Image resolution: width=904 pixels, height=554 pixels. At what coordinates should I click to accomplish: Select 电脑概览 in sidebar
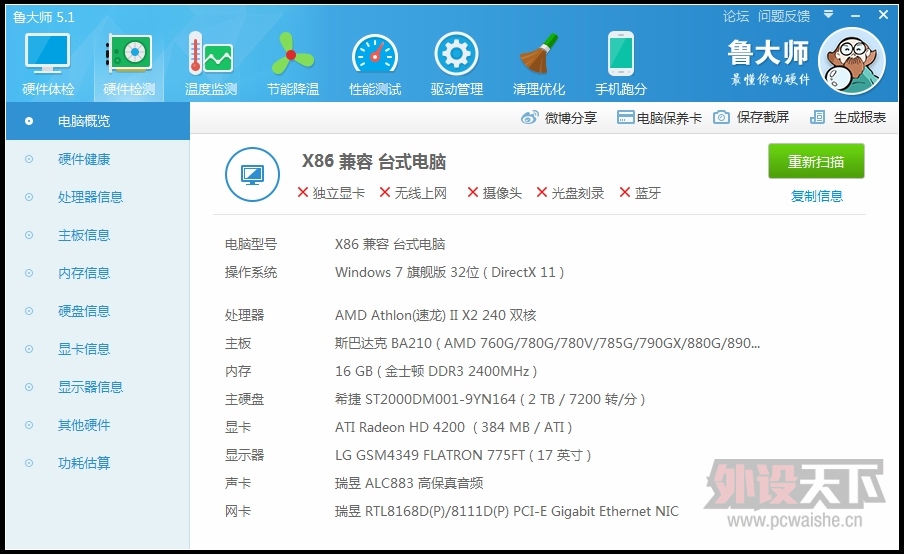97,121
